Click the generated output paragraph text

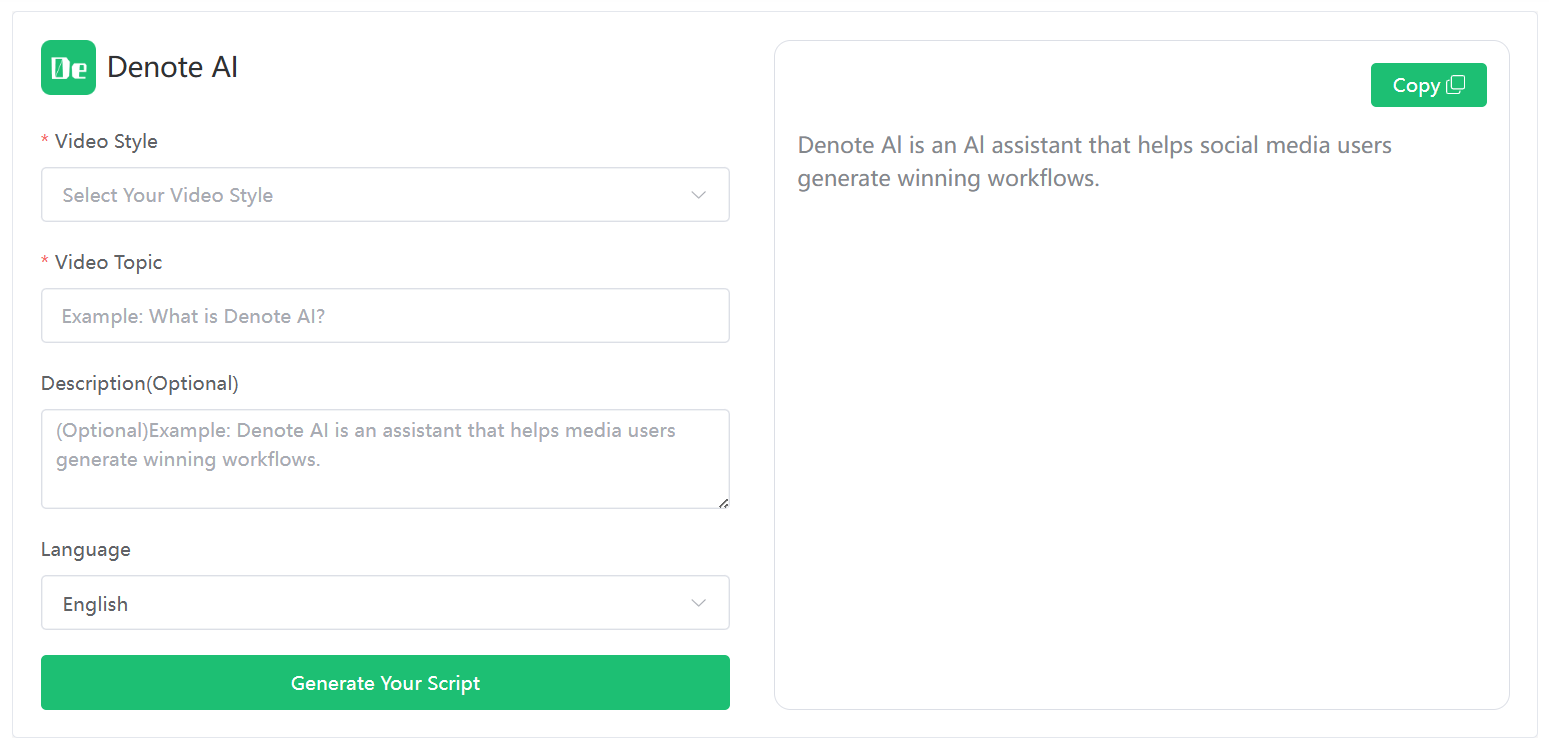1094,162
